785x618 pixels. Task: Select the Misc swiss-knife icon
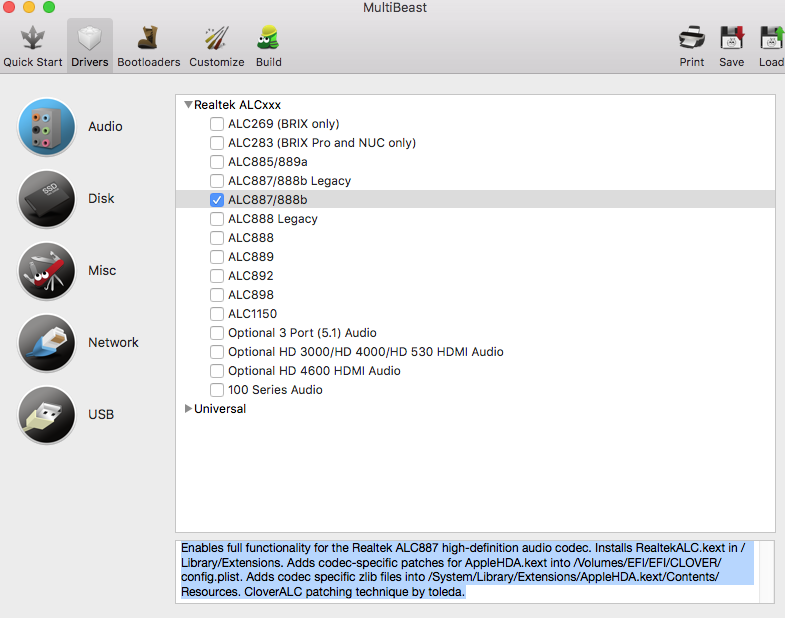click(x=47, y=271)
